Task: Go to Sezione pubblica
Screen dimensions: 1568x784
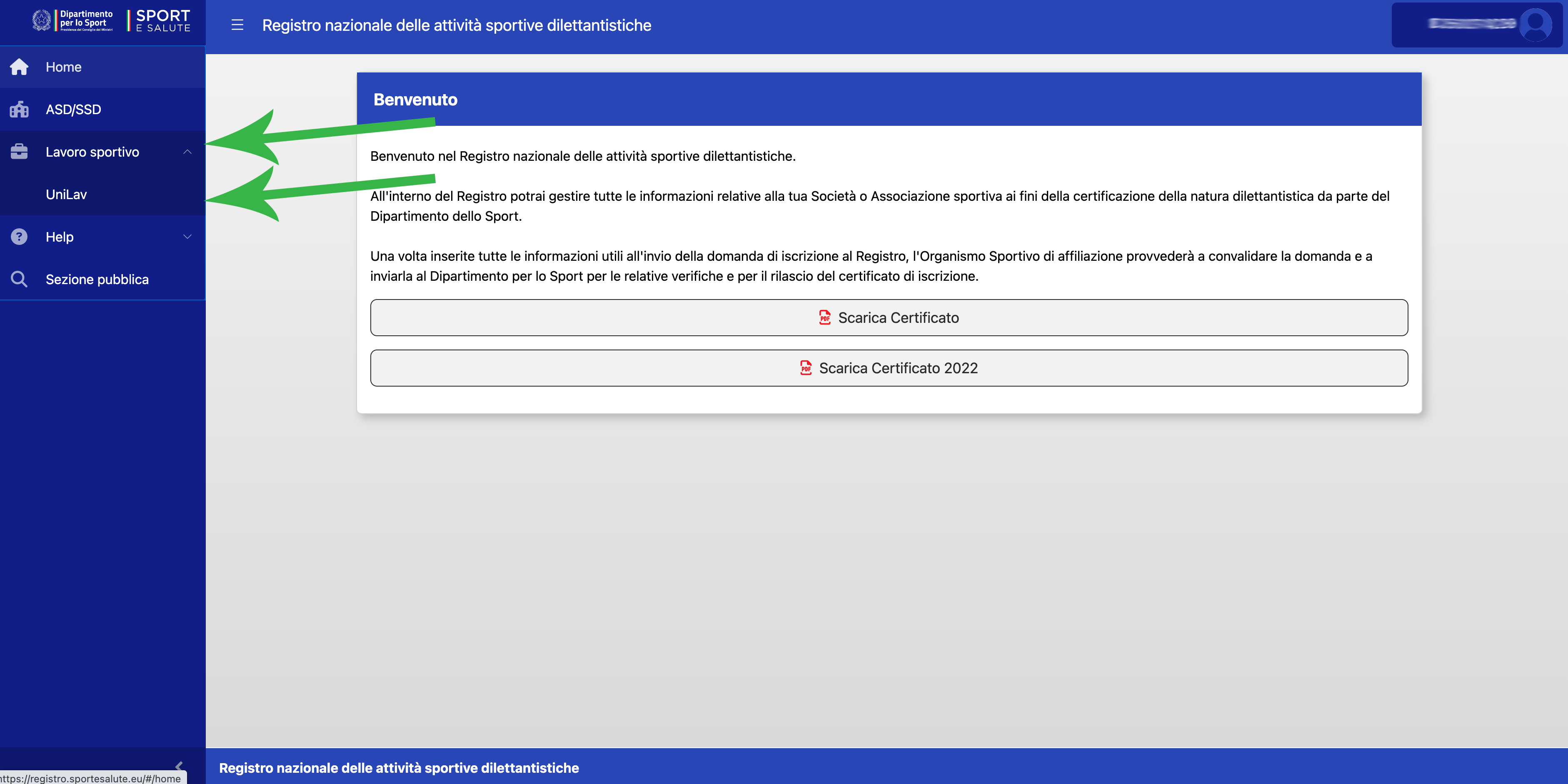Action: point(97,280)
